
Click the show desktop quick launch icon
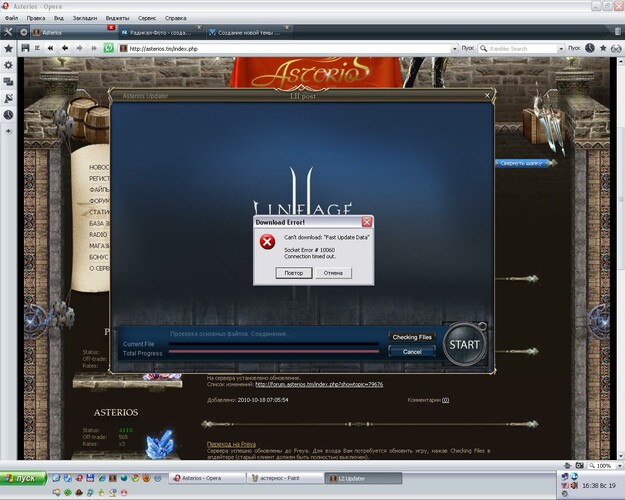57,478
